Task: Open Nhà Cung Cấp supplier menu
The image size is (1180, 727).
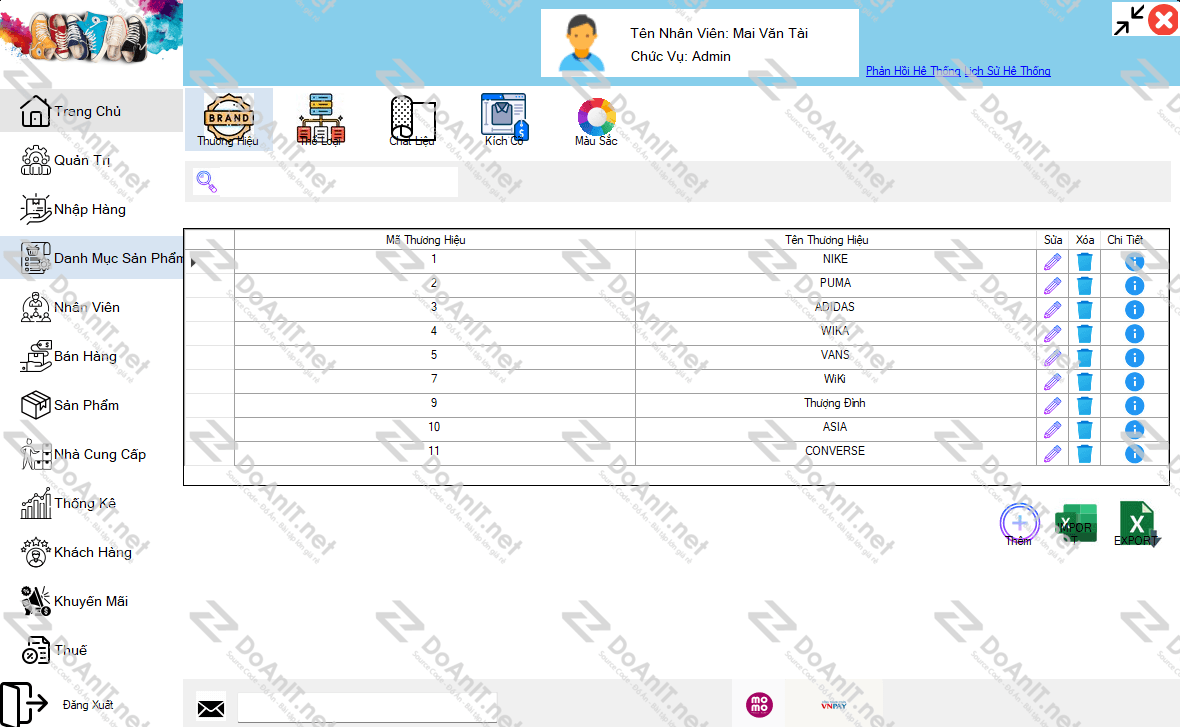Action: click(91, 454)
